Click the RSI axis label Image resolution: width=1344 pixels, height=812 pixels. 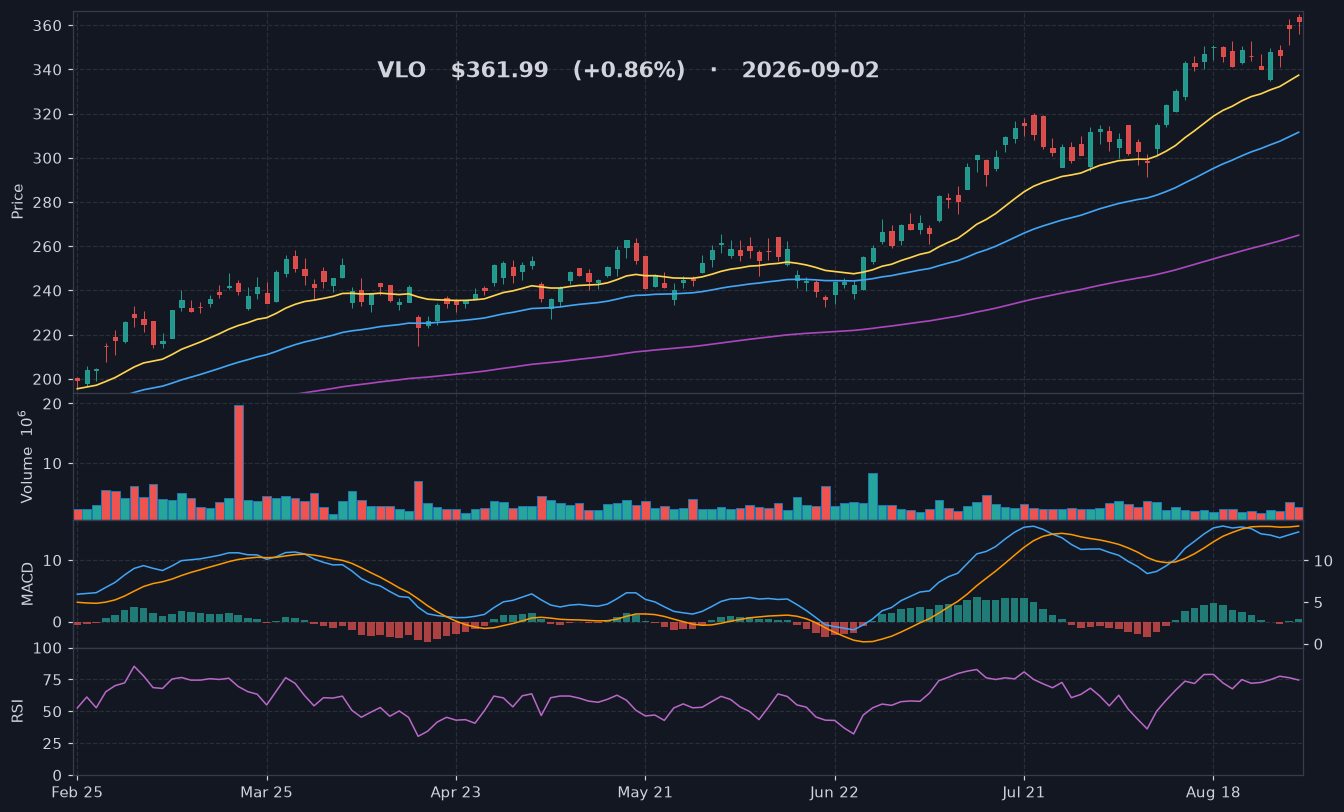(17, 711)
